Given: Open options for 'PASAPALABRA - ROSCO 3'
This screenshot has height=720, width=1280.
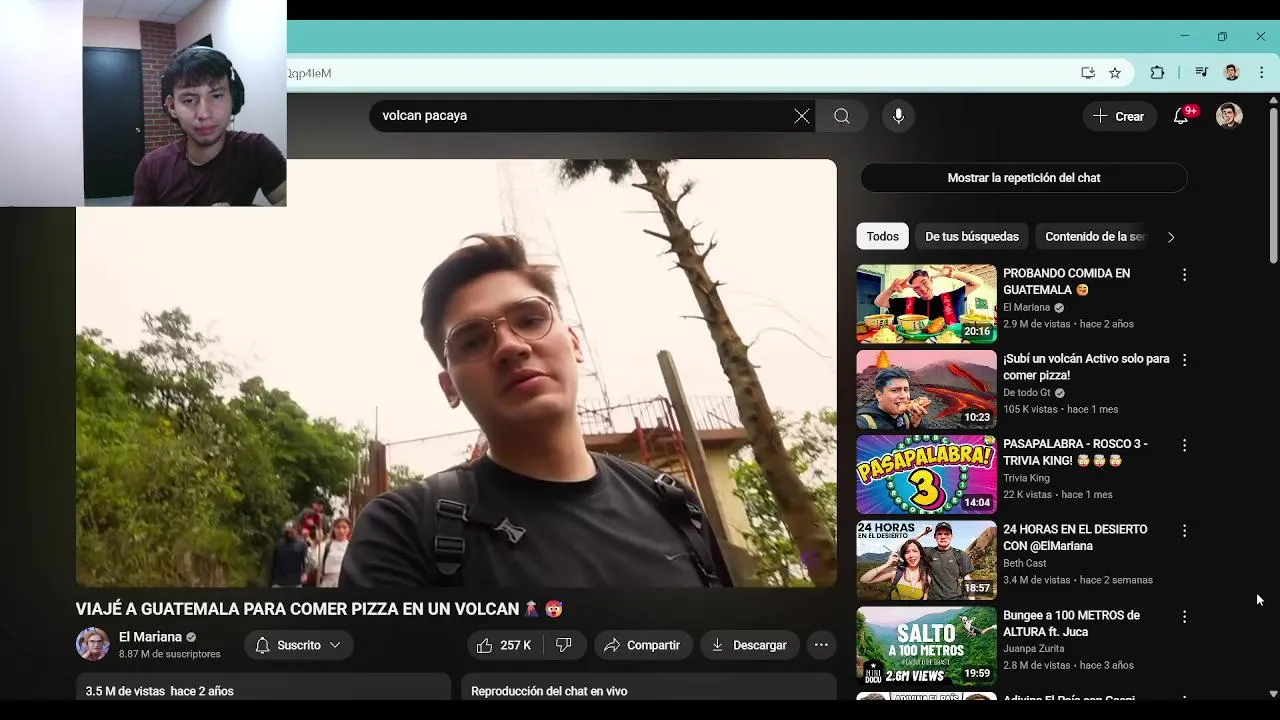Looking at the screenshot, I should point(1184,445).
